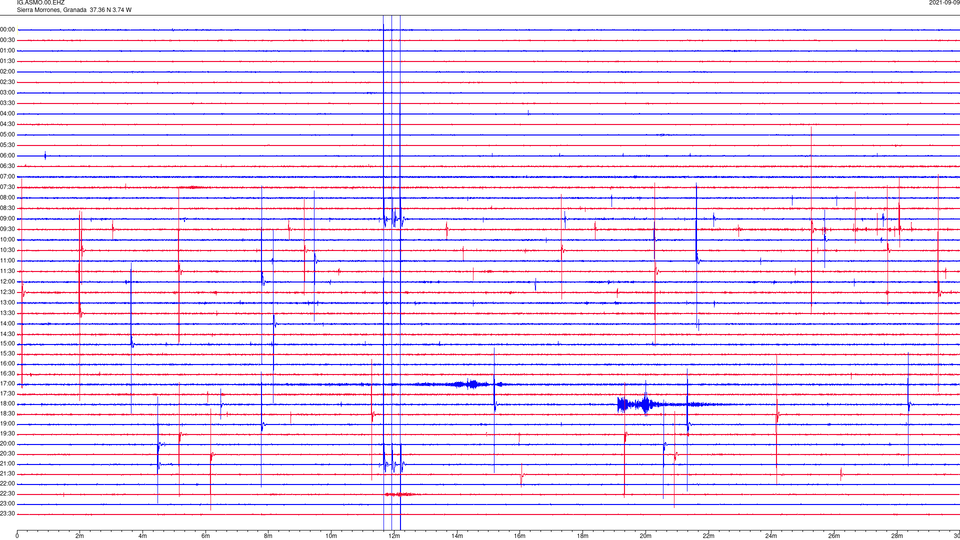Click the 24m axis tick label

click(x=771, y=536)
